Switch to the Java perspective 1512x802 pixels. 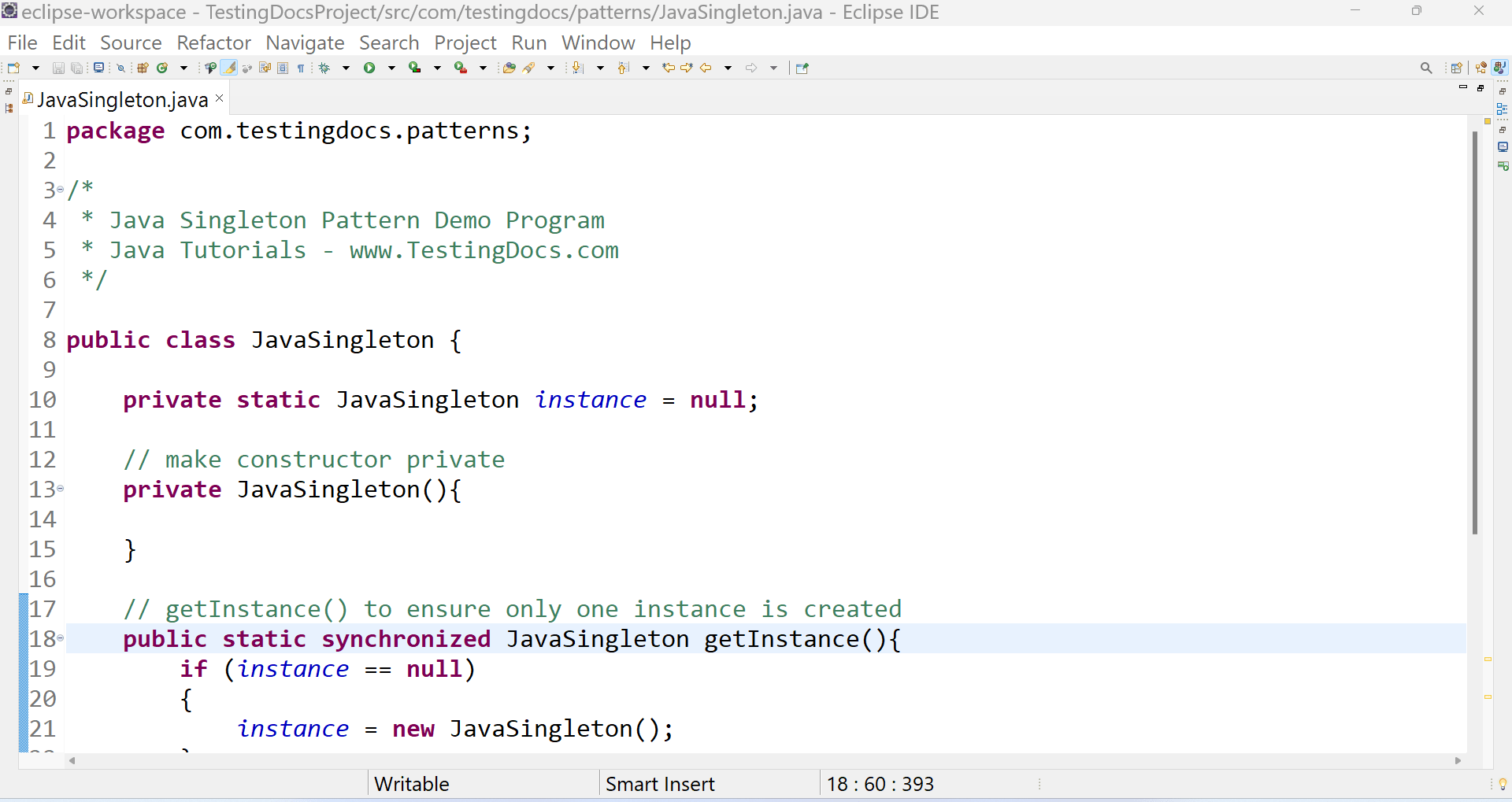1499,68
